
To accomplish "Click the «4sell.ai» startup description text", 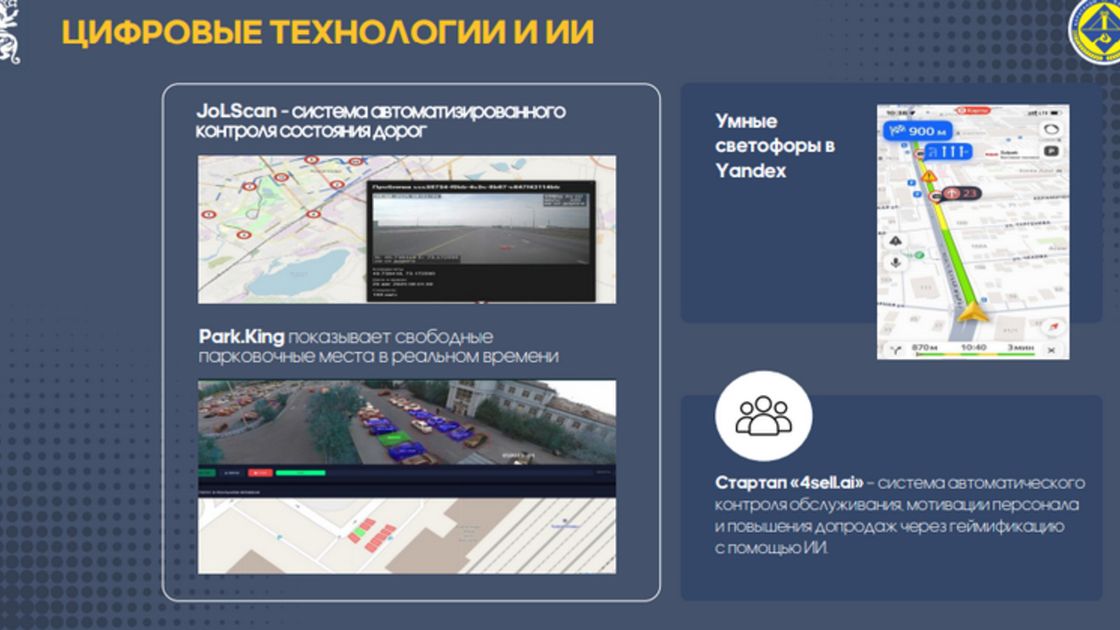I will [x=895, y=515].
